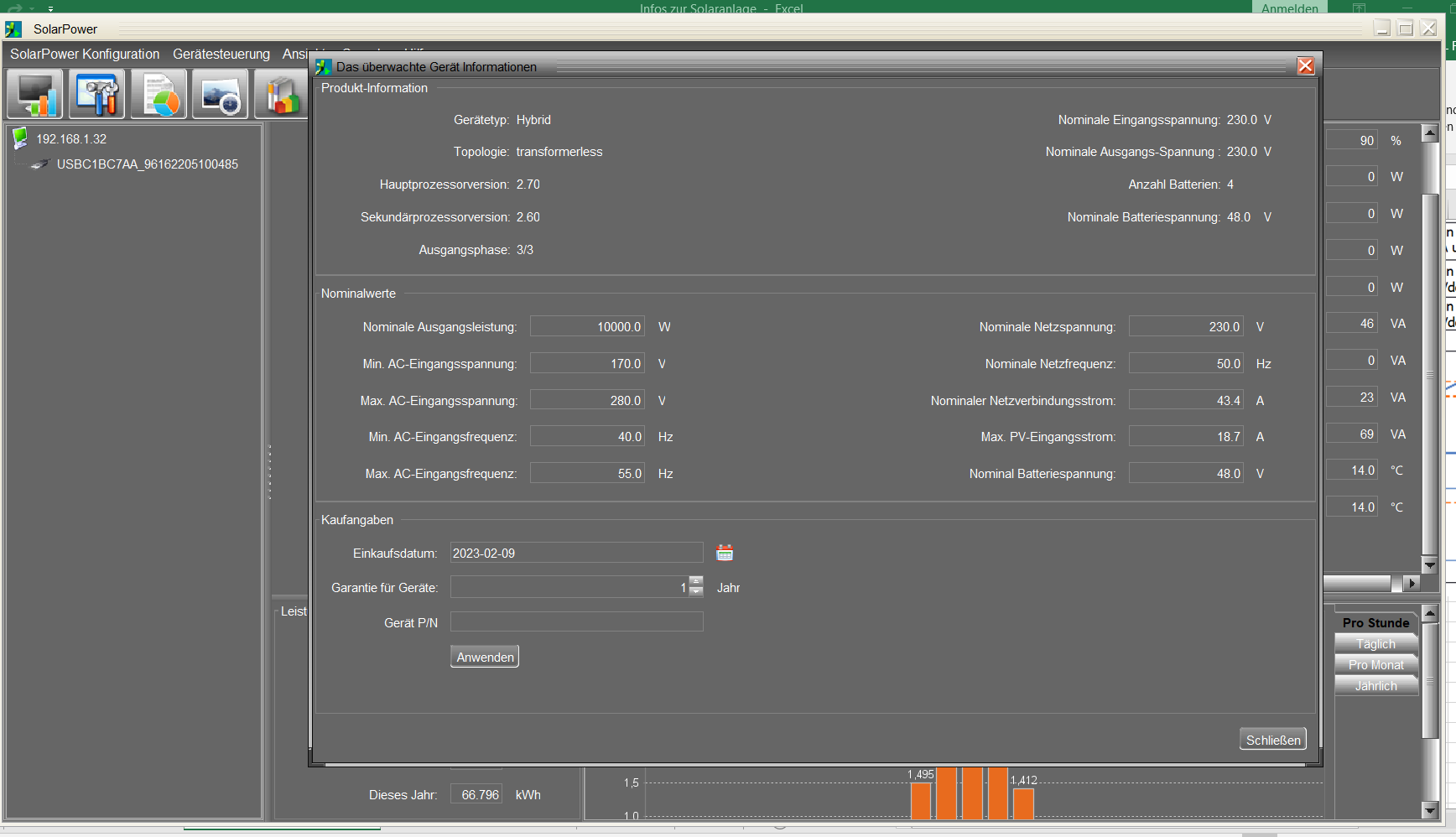The height and width of the screenshot is (837, 1456).
Task: Click the Einkaufsdatum date field
Action: (x=576, y=553)
